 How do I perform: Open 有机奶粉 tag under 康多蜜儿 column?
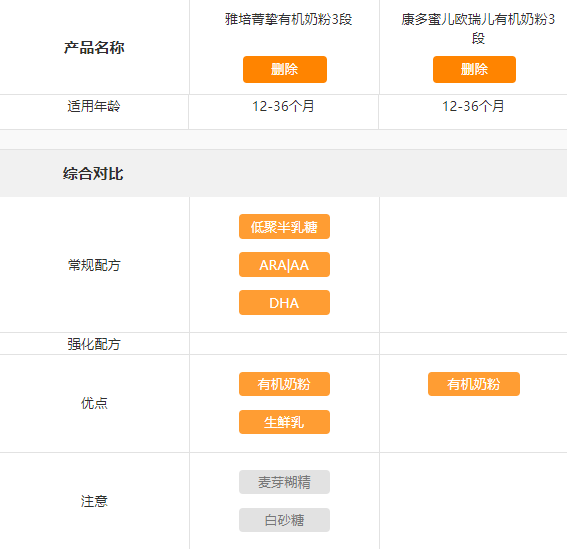point(474,384)
